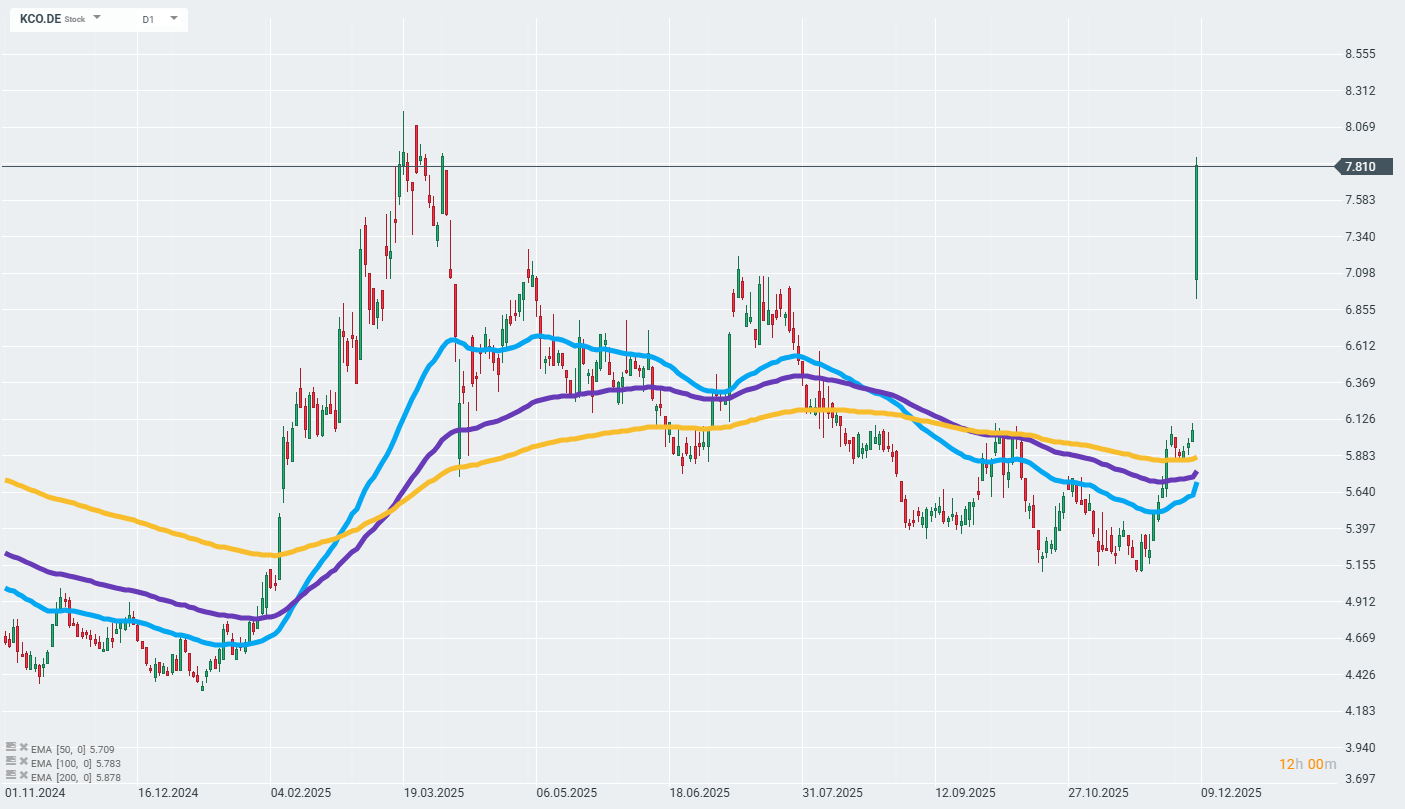Screen dimensions: 1405x809
Task: Click the 6.612 price axis label
Action: [1361, 346]
